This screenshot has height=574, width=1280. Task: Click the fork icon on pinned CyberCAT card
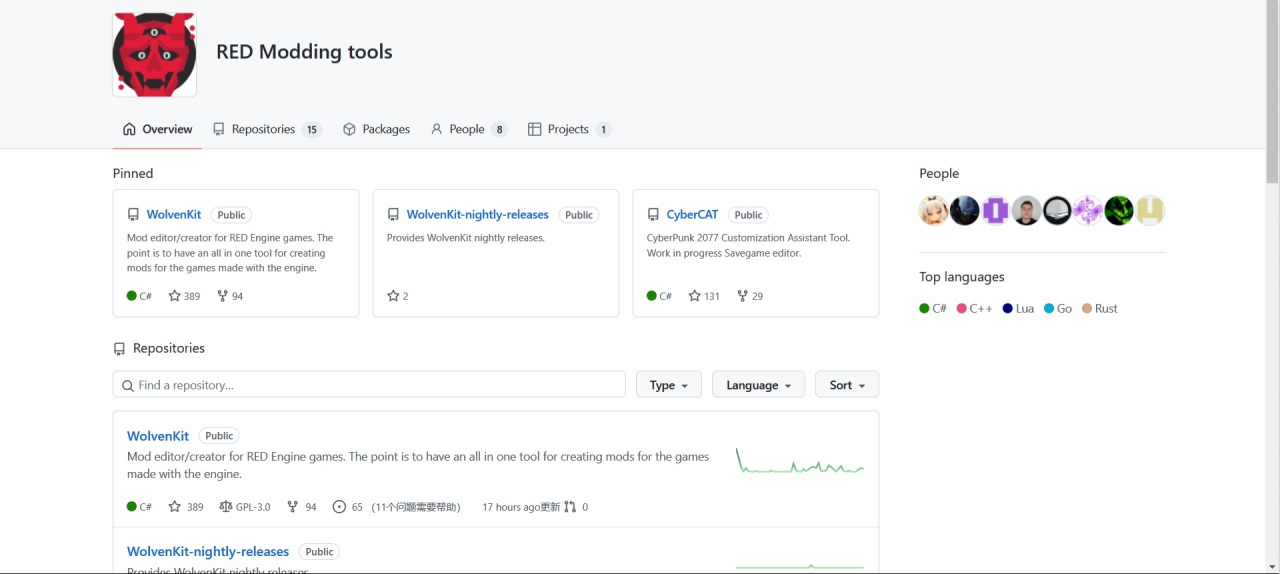pyautogui.click(x=742, y=296)
